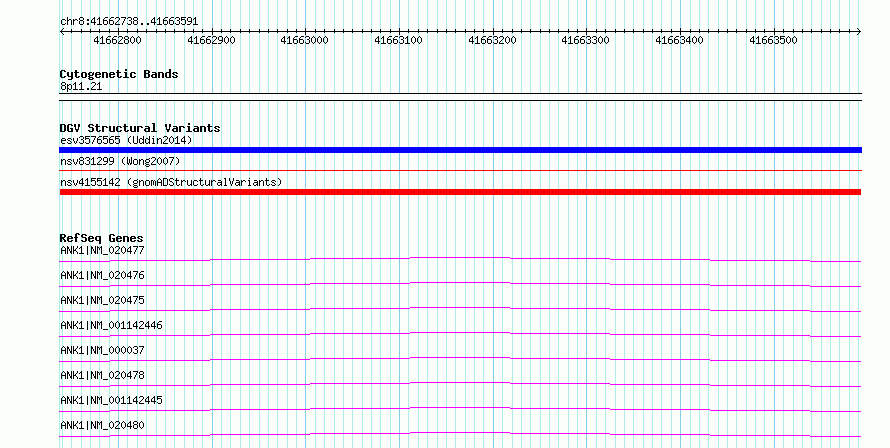
Task: Select the DGV Structural Variants track heading
Action: click(140, 128)
